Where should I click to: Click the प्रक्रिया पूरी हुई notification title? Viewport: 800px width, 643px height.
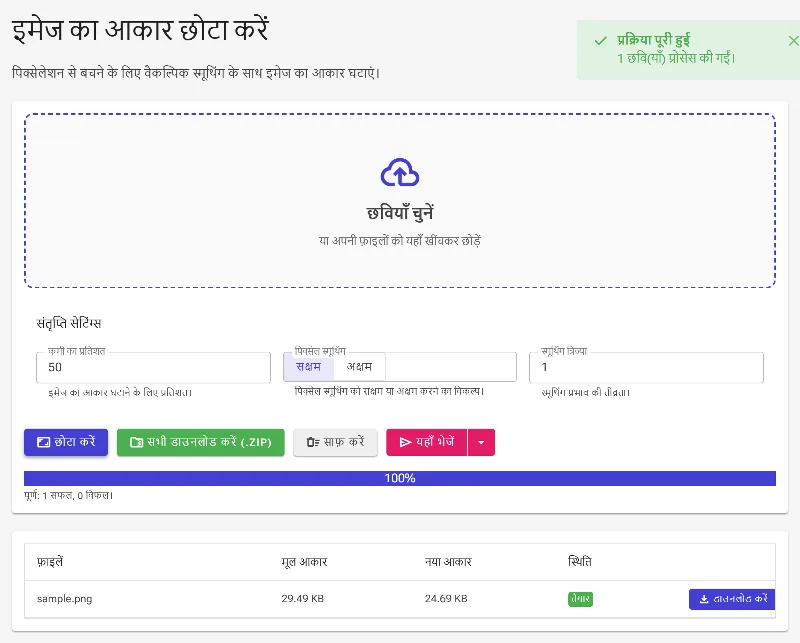[653, 40]
